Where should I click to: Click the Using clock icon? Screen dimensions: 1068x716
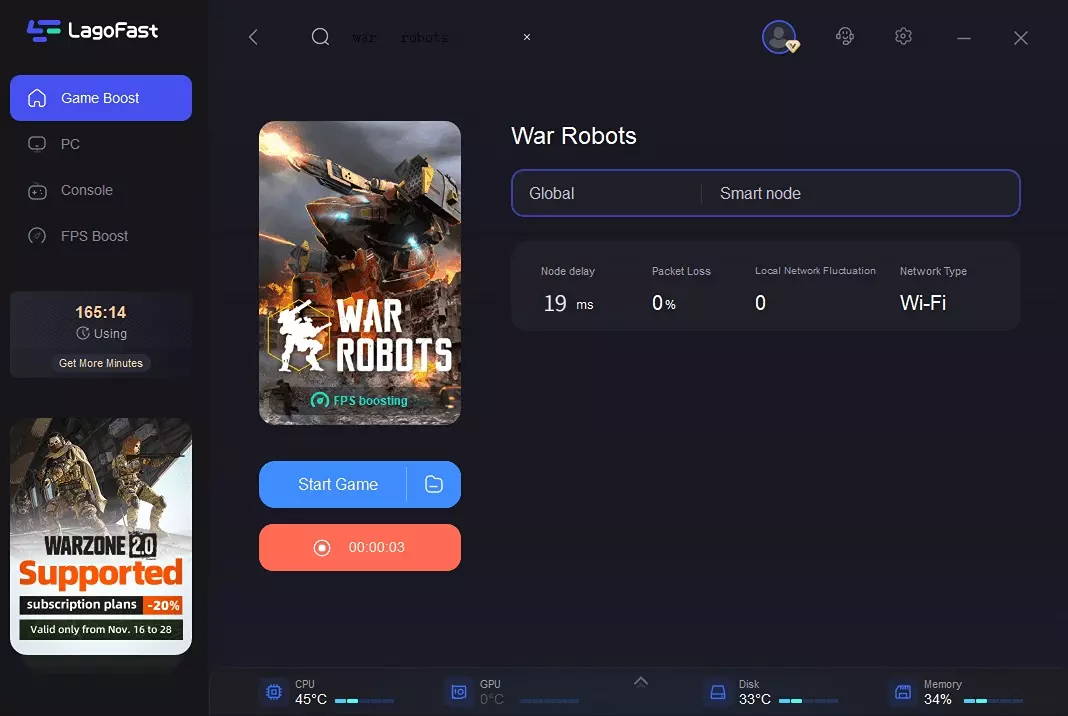(83, 333)
